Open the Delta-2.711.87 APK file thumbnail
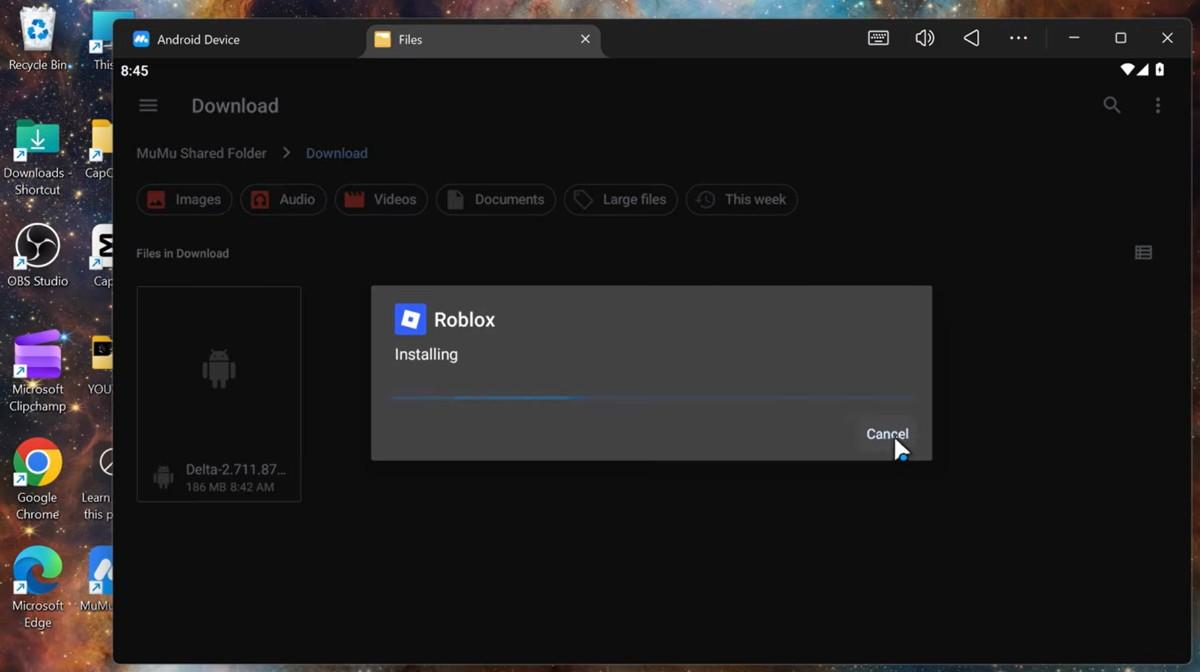 [x=219, y=369]
